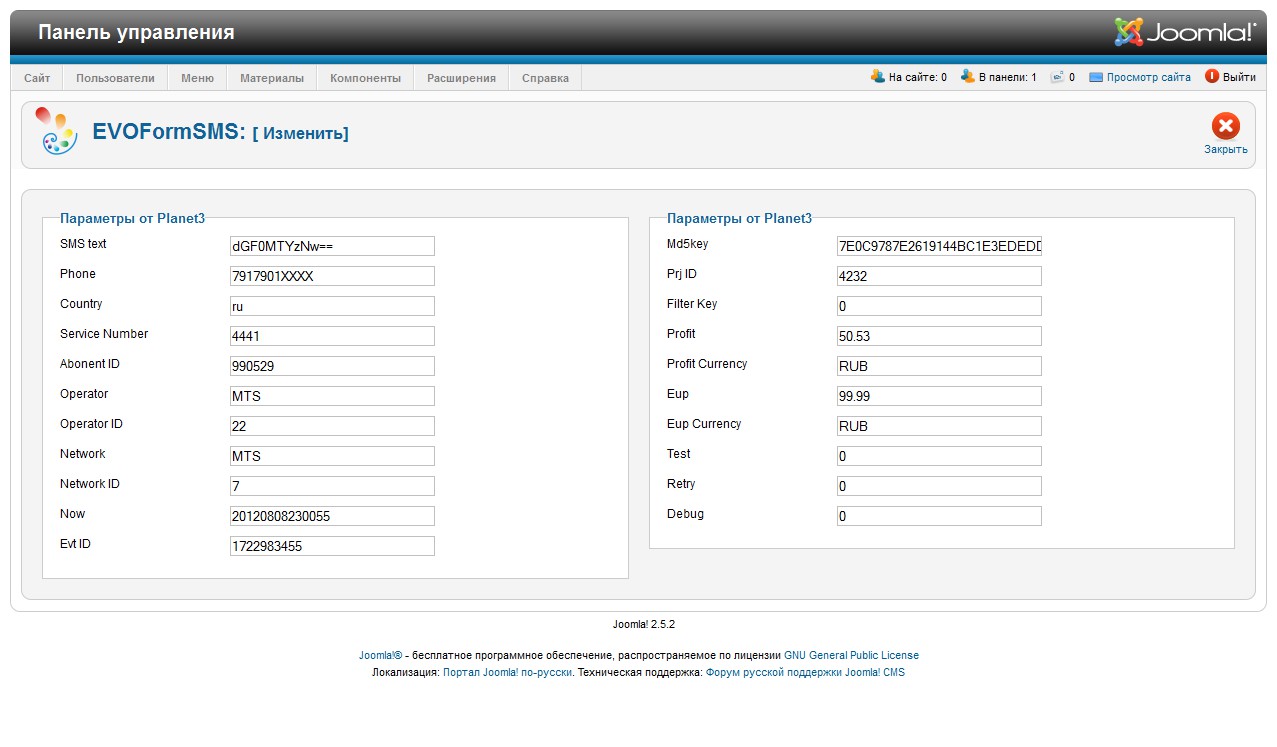Click the Joomla! logo in header
The image size is (1277, 747).
click(1185, 32)
